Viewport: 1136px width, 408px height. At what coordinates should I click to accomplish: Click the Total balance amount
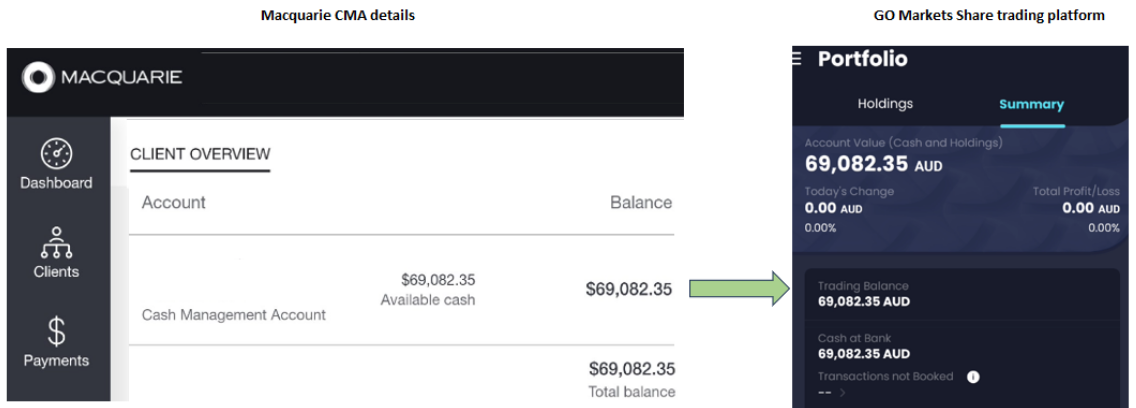pyautogui.click(x=632, y=369)
